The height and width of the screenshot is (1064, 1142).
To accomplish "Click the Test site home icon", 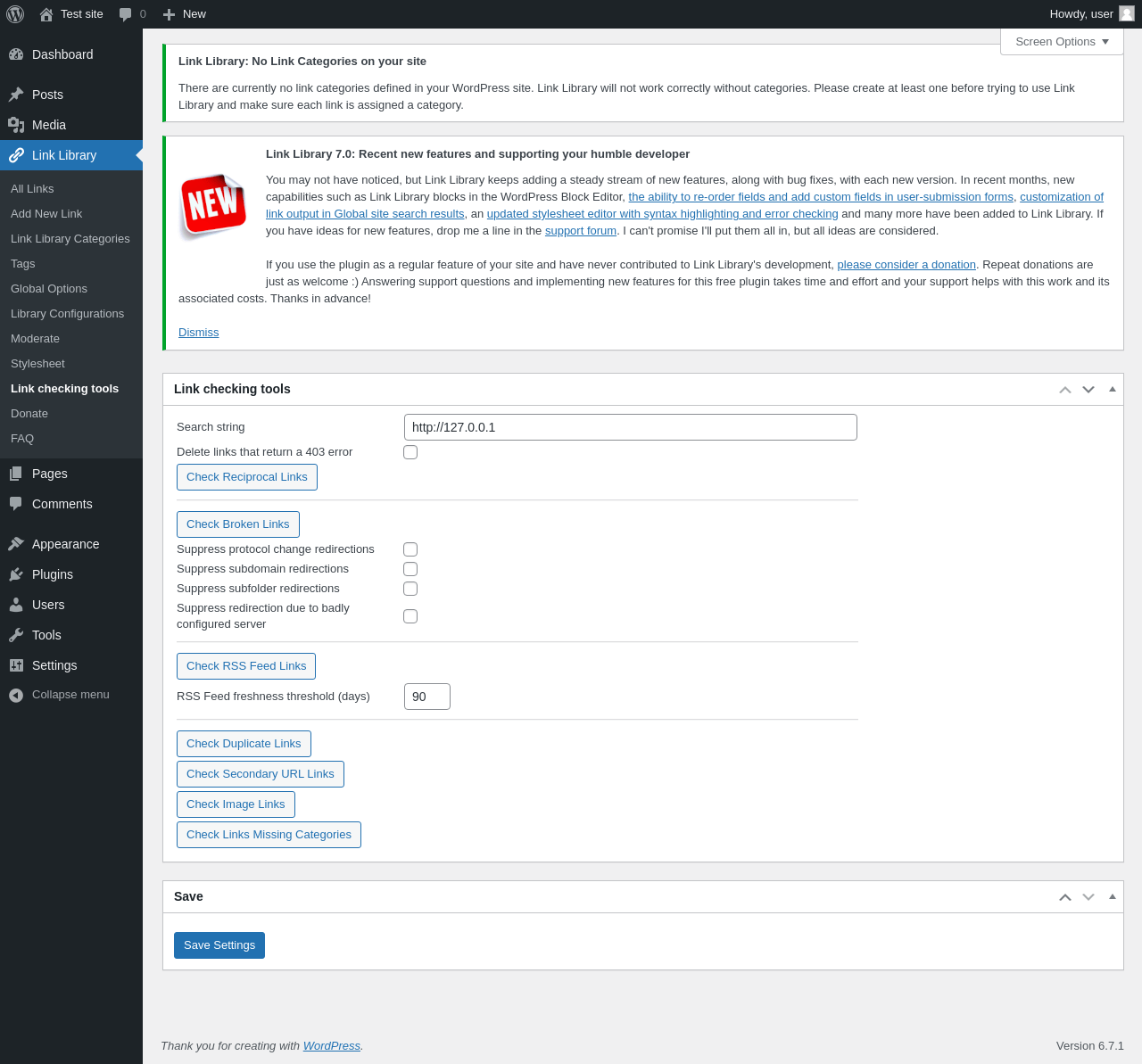I will (x=46, y=14).
